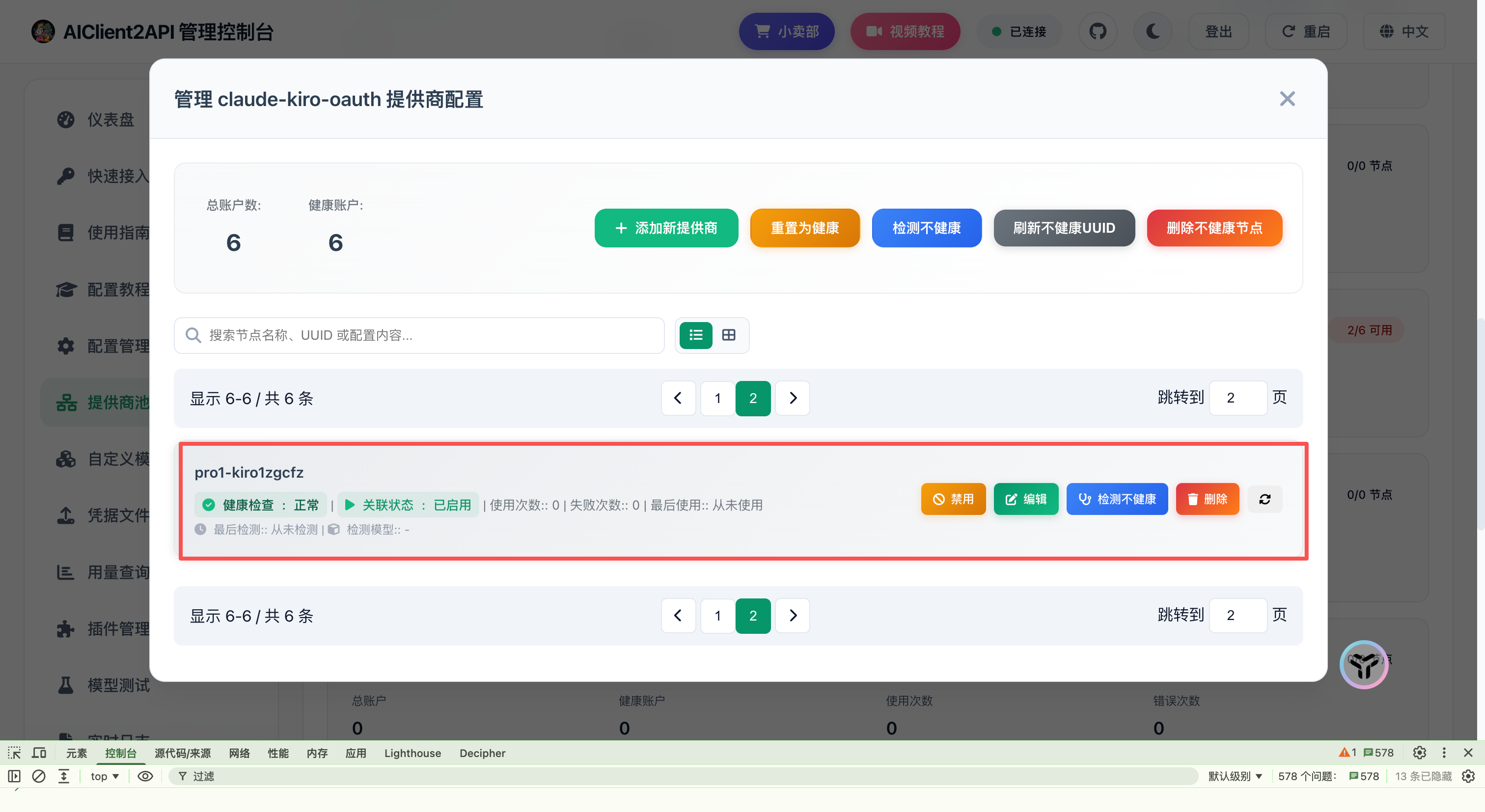1485x812 pixels.
Task: Go to next page in top pagination
Action: (x=793, y=398)
